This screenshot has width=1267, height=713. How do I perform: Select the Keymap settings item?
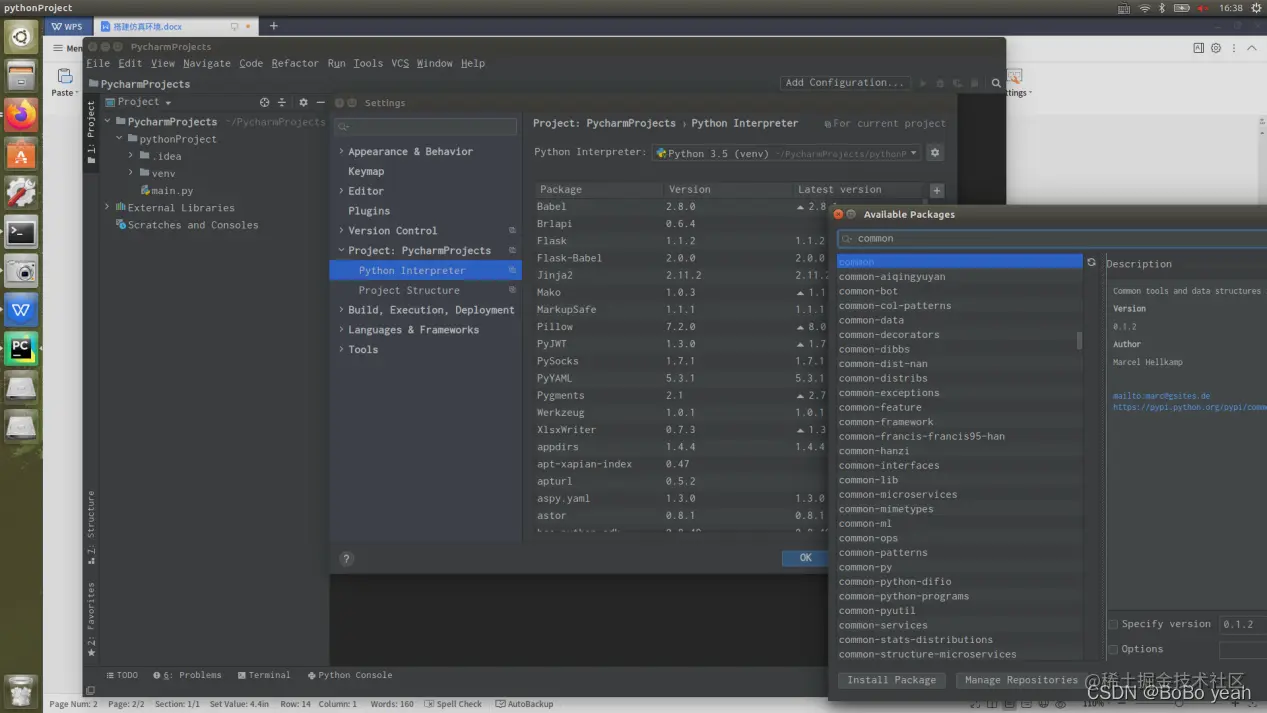[366, 171]
